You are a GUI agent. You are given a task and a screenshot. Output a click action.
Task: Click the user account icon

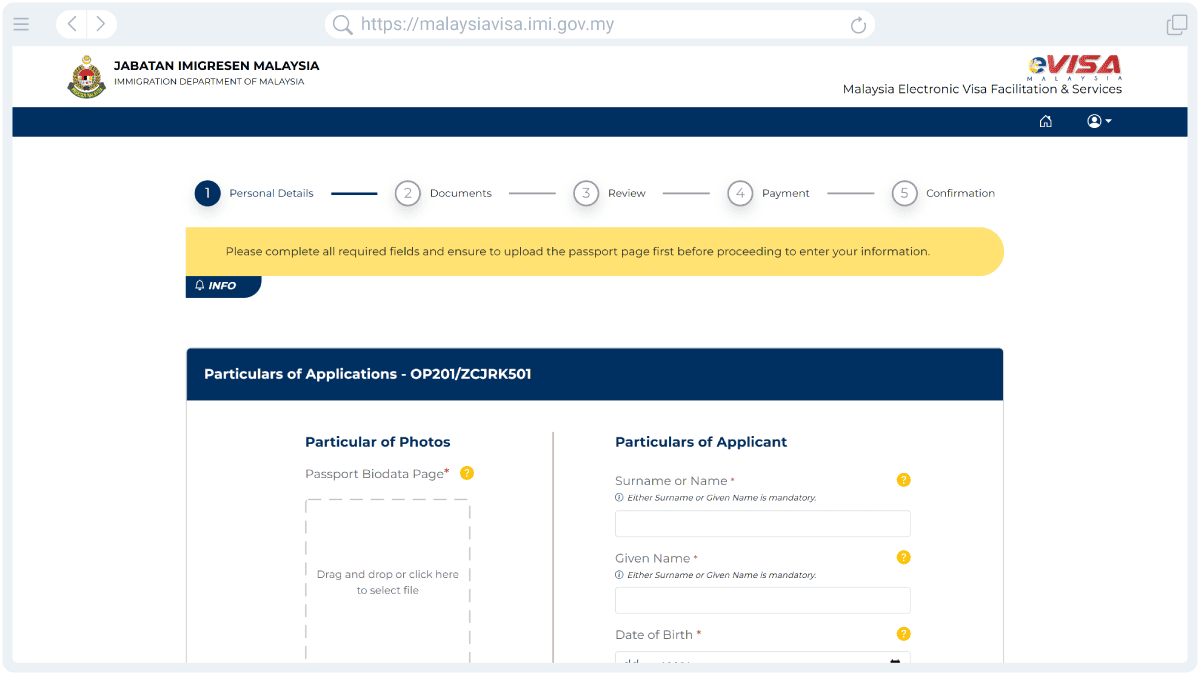(1094, 121)
